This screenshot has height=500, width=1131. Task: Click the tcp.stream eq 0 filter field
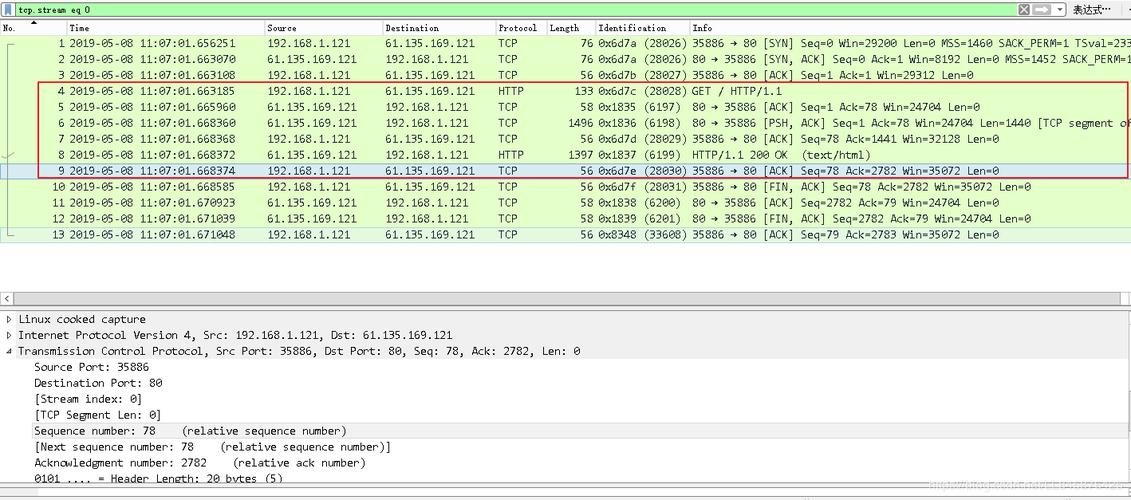pyautogui.click(x=515, y=10)
